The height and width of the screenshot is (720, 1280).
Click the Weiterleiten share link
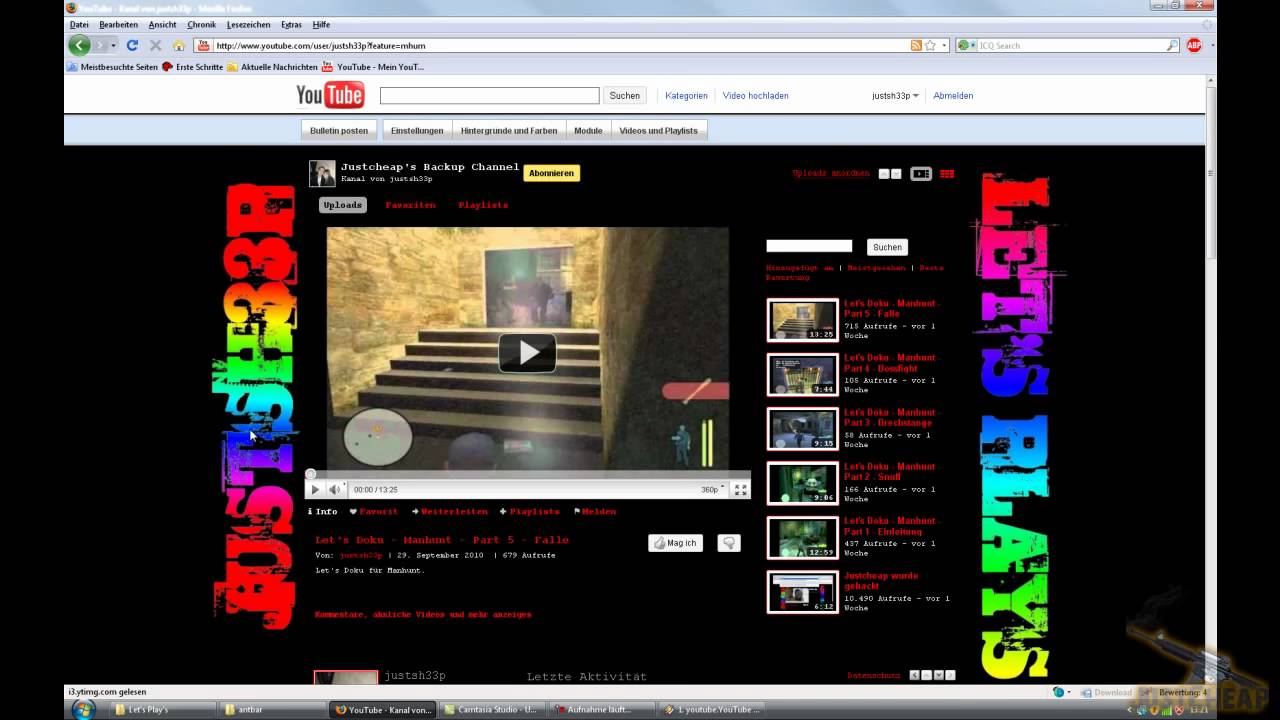click(450, 511)
